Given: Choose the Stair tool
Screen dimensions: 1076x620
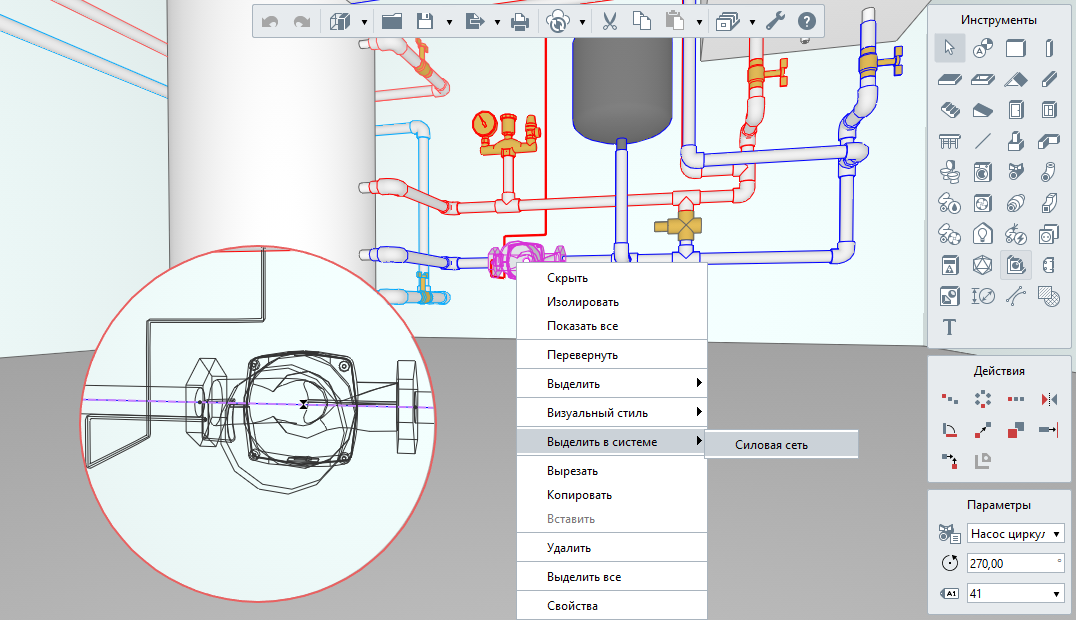Looking at the screenshot, I should [x=949, y=110].
